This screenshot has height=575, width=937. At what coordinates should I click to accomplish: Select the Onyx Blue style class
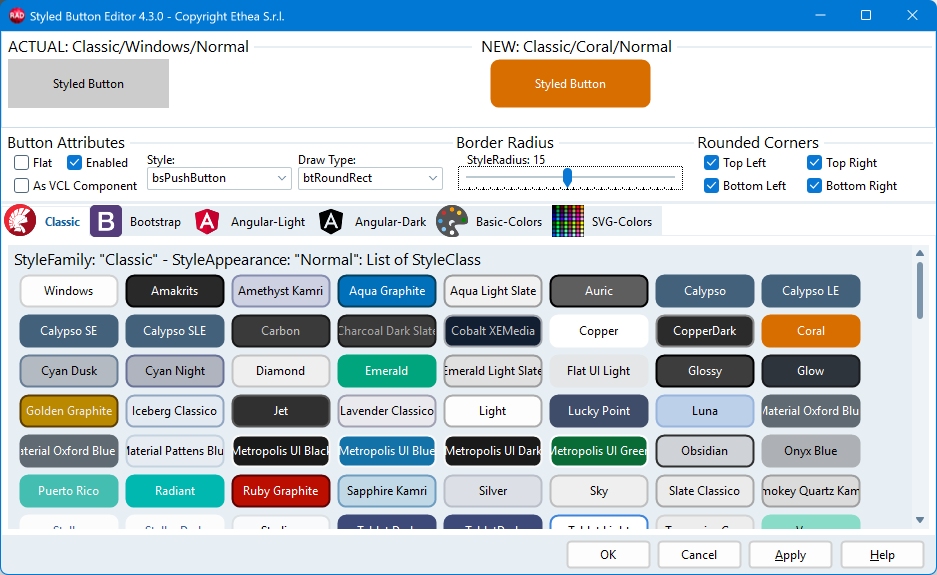810,451
